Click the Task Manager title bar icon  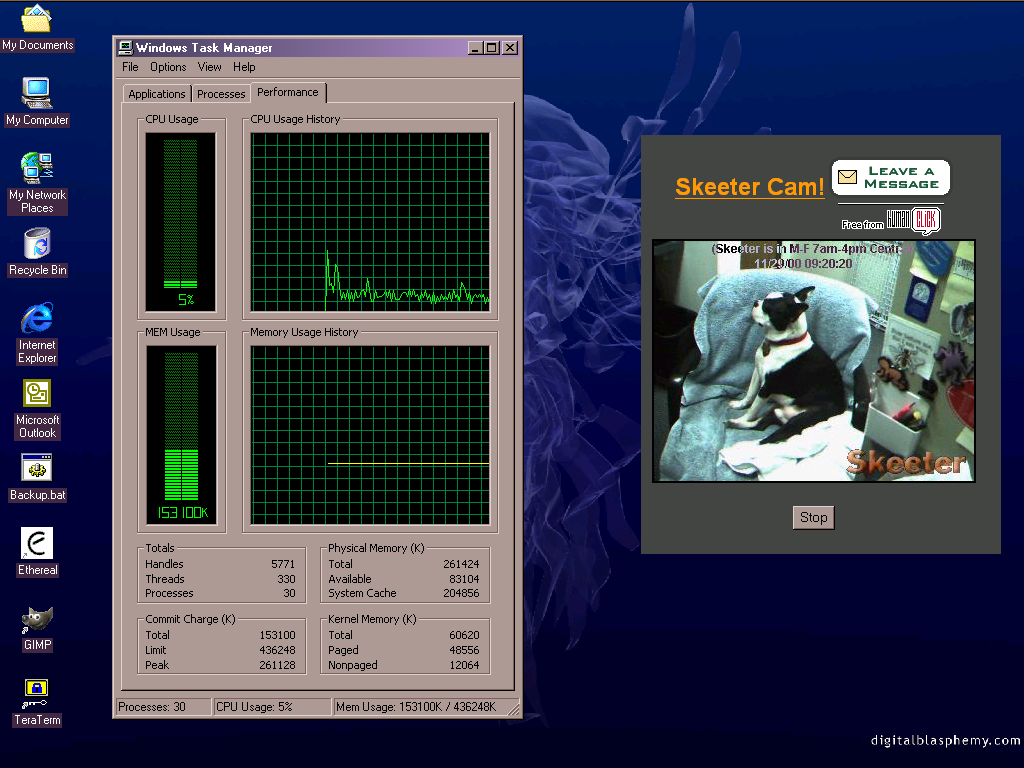point(125,47)
